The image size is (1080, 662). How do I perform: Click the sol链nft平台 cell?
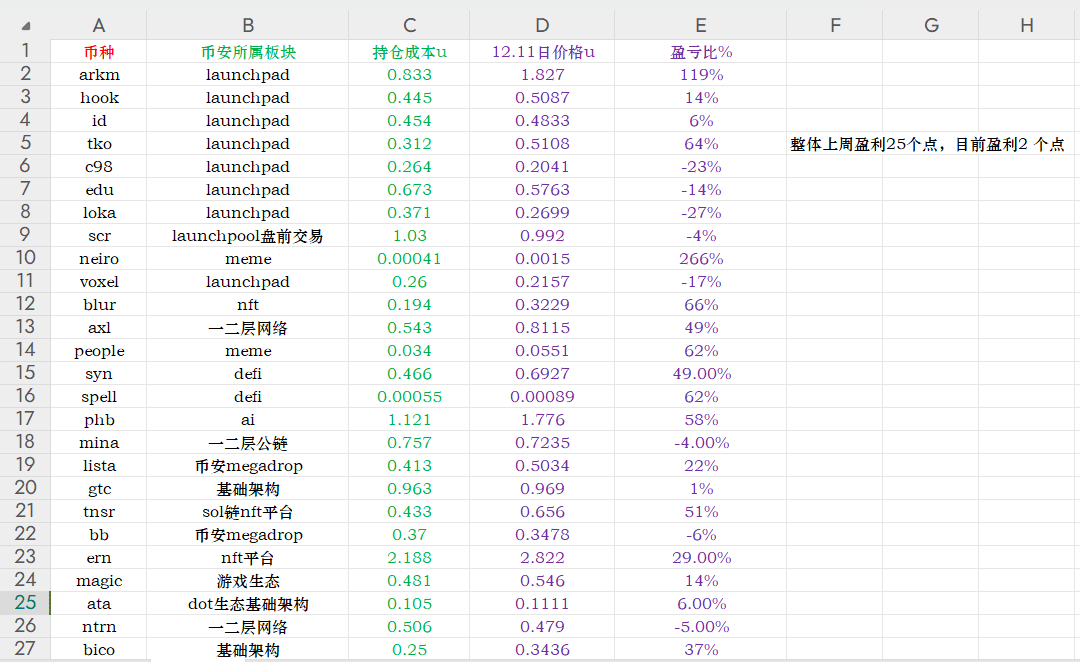click(248, 512)
